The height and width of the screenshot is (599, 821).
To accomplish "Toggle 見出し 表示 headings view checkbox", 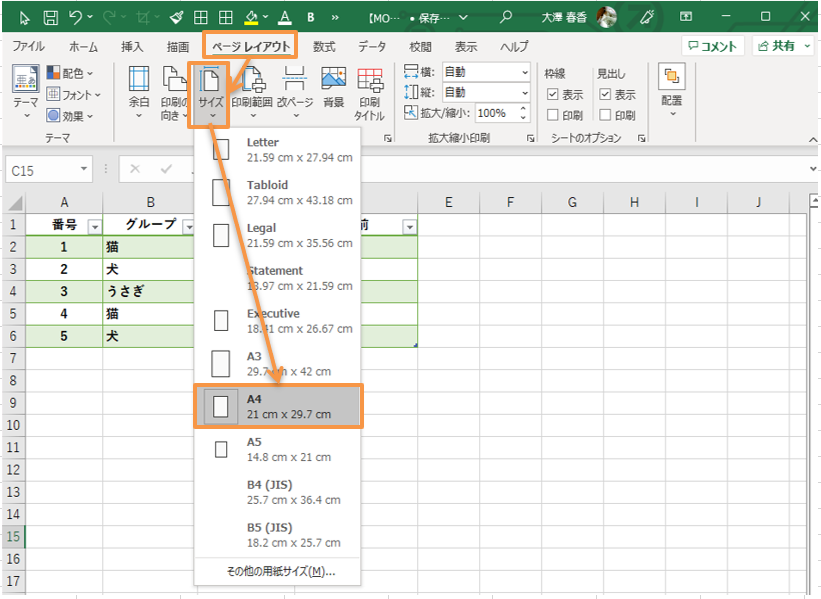I will pos(605,94).
